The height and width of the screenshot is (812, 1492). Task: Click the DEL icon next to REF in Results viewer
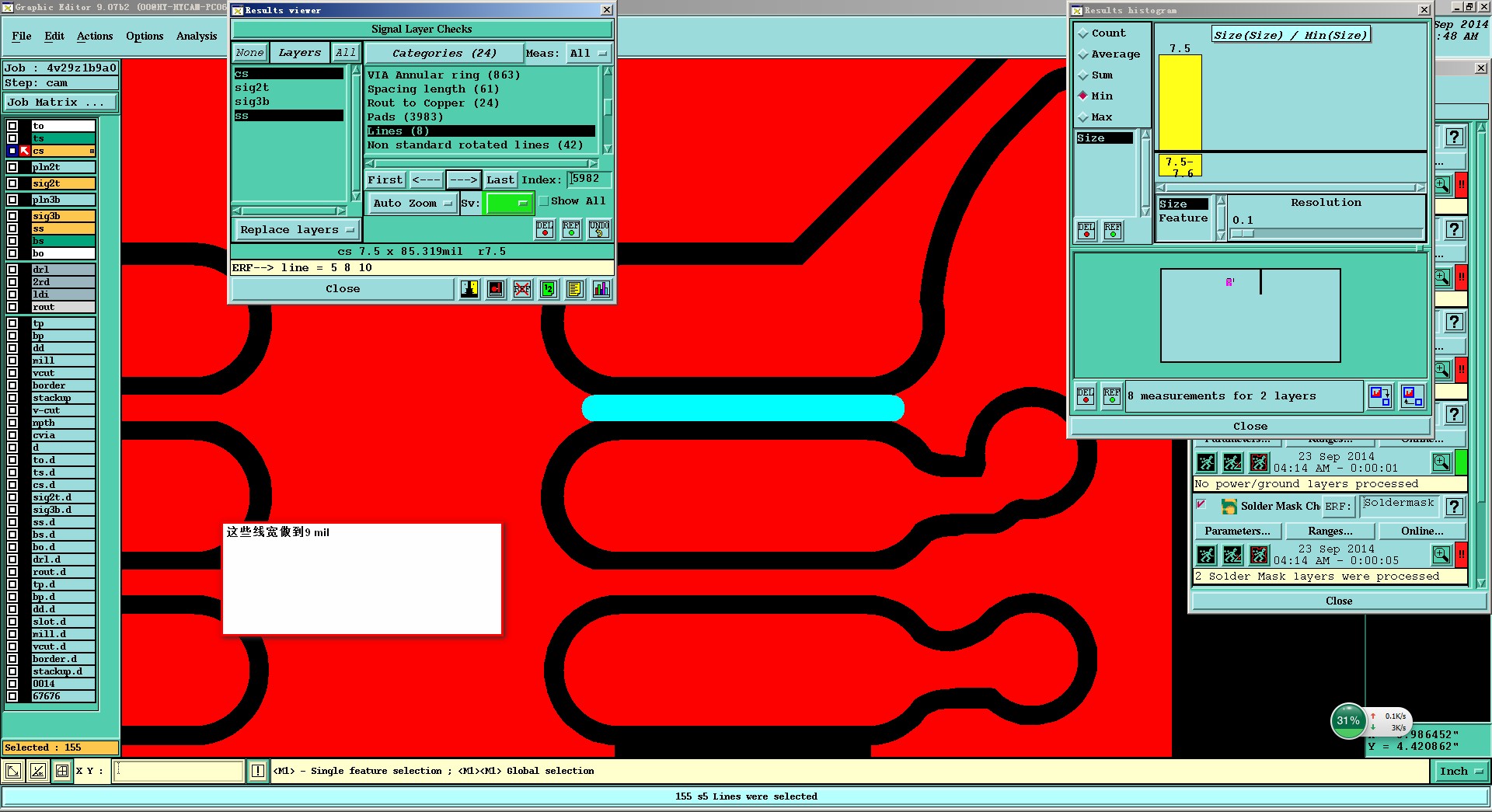click(545, 229)
